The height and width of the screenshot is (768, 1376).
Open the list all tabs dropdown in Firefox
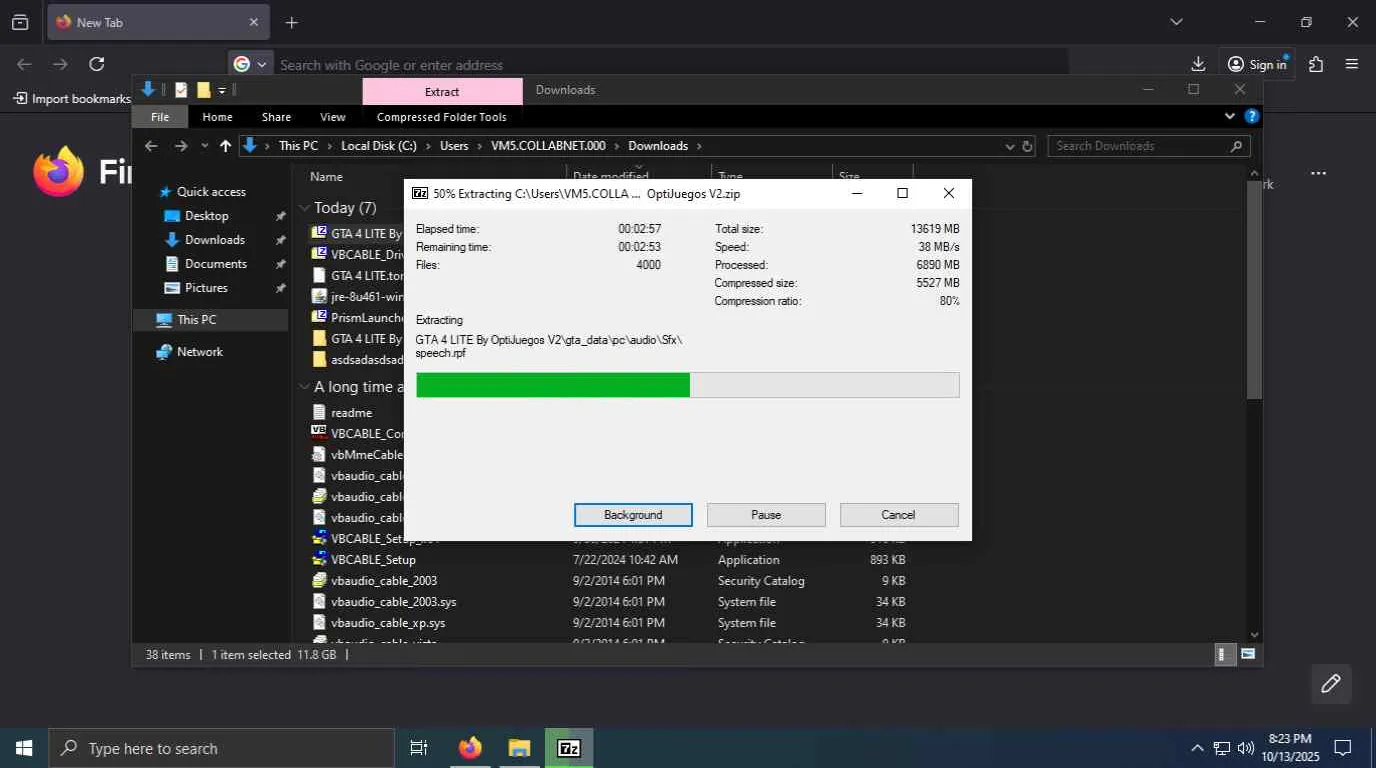1176,22
